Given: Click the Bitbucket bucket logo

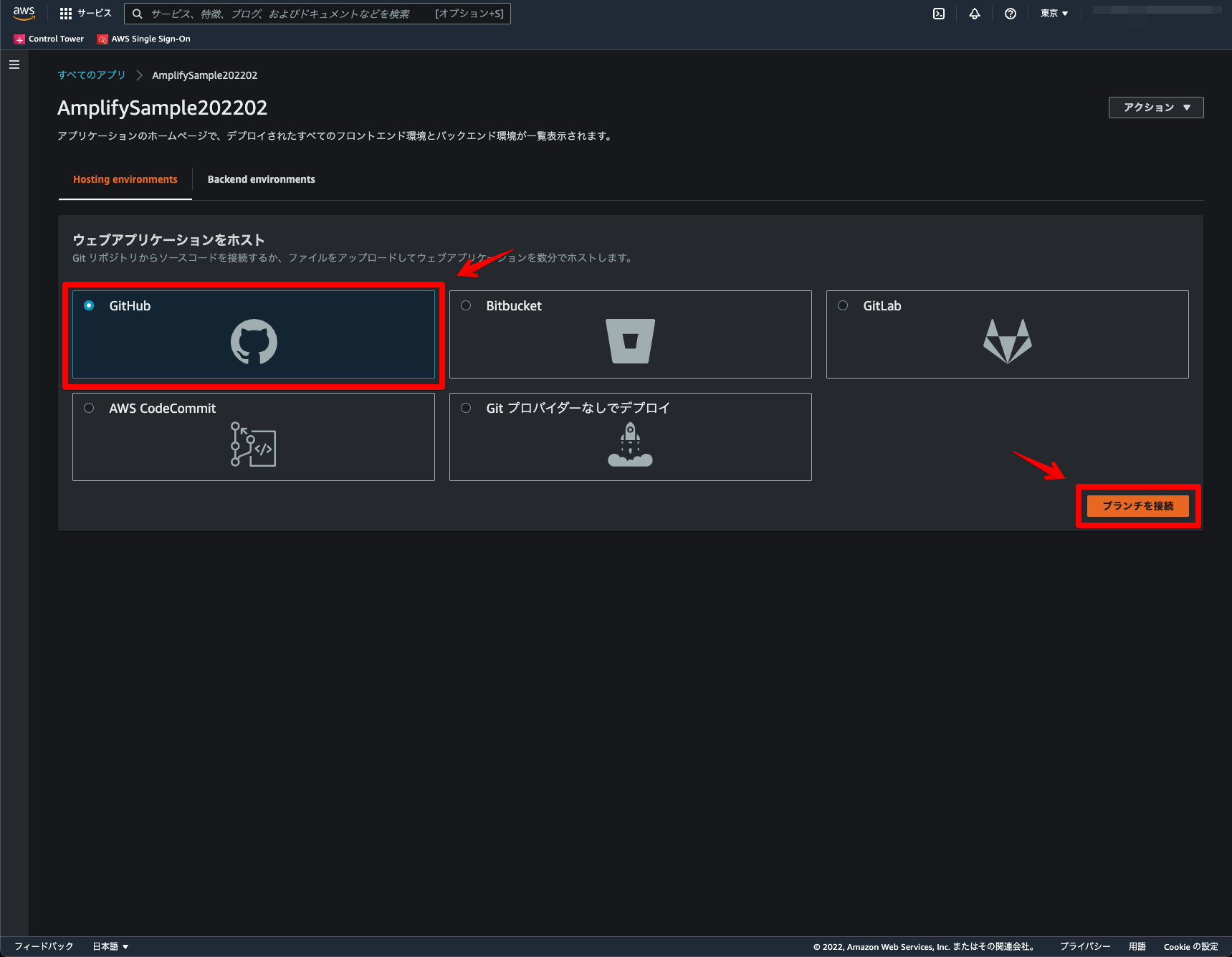Looking at the screenshot, I should 631,341.
